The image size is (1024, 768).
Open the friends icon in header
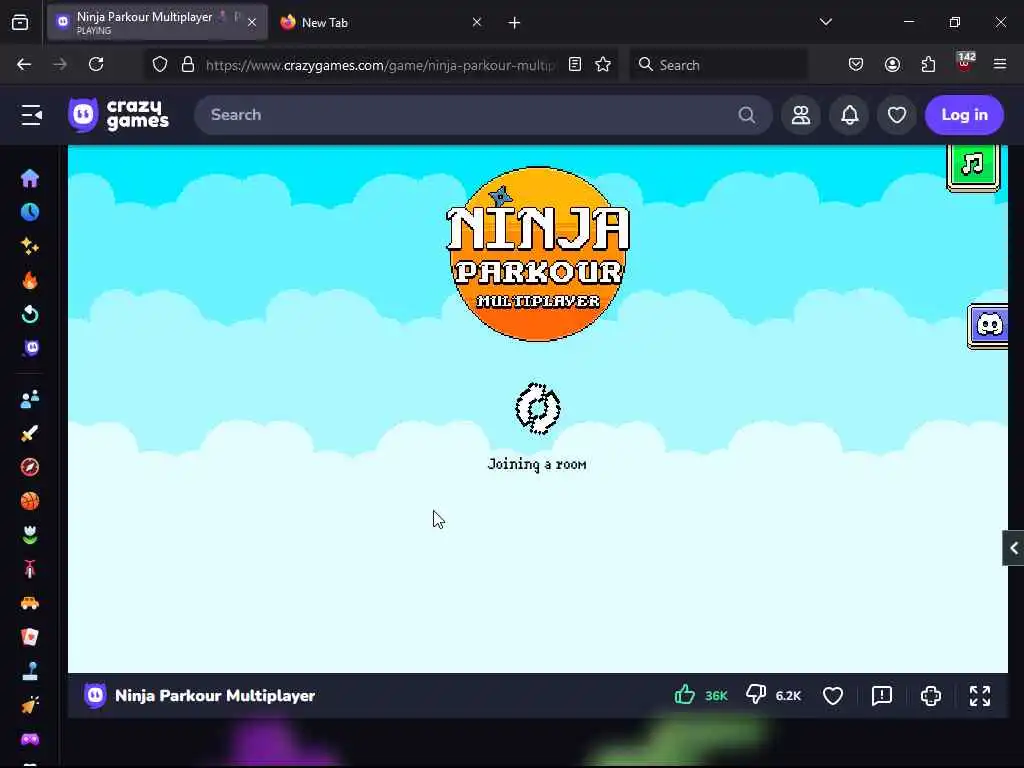(801, 115)
